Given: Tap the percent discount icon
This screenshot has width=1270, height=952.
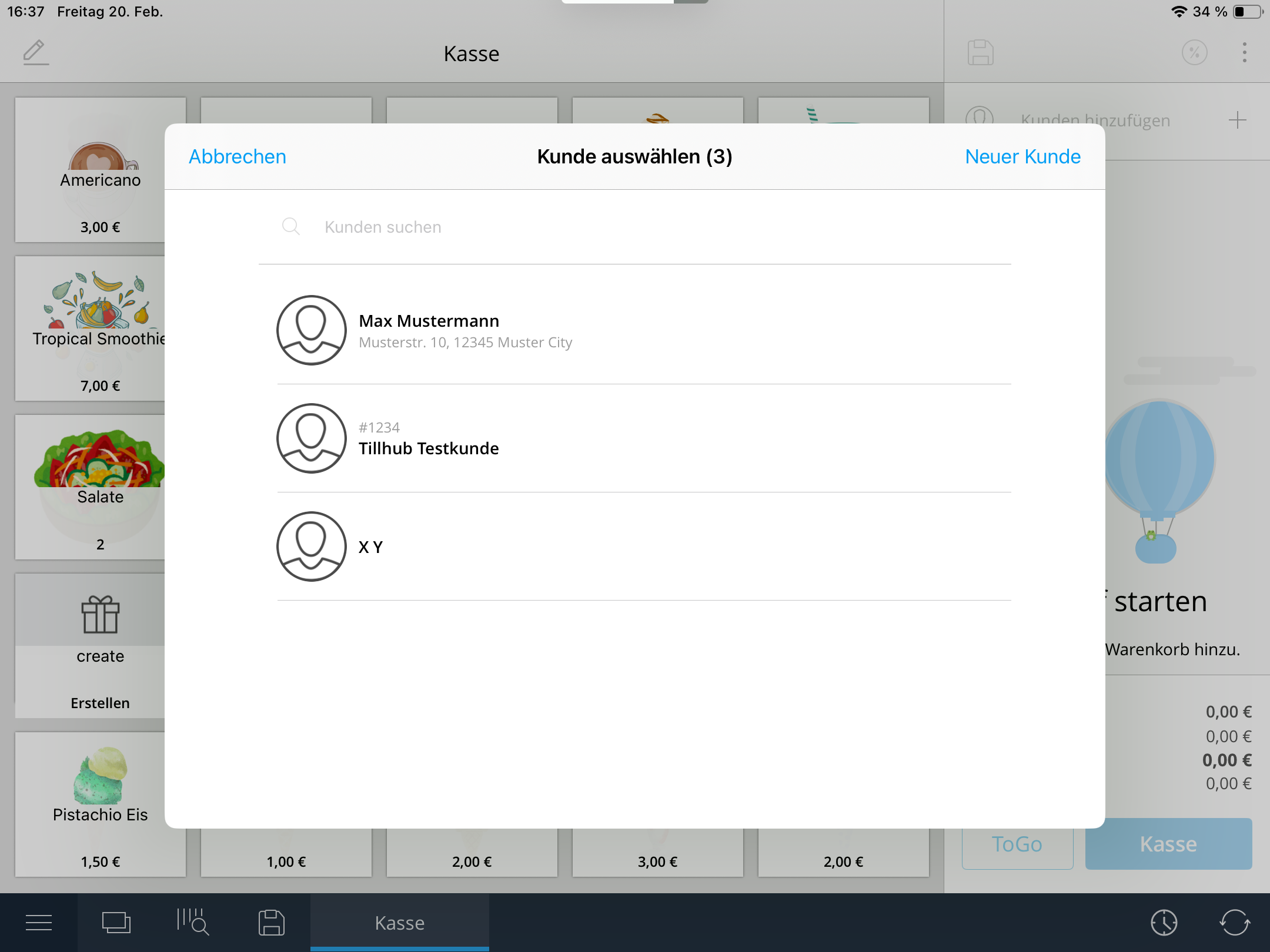Looking at the screenshot, I should click(x=1194, y=53).
